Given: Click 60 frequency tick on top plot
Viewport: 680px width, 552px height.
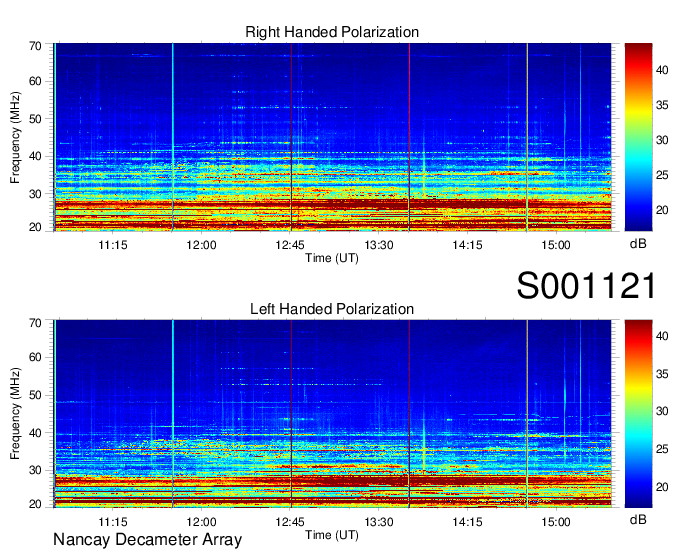Looking at the screenshot, I should point(35,82).
